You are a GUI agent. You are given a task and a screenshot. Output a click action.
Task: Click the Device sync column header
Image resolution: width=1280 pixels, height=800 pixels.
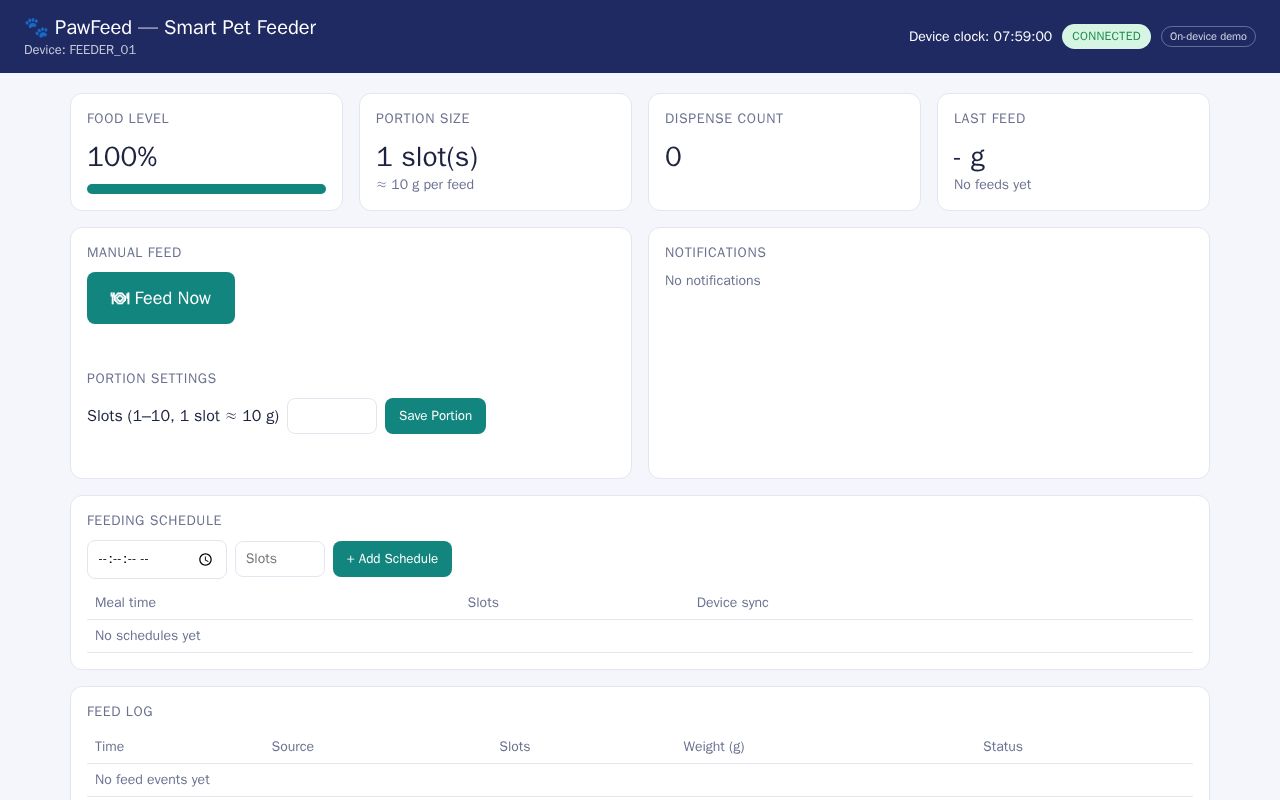733,602
